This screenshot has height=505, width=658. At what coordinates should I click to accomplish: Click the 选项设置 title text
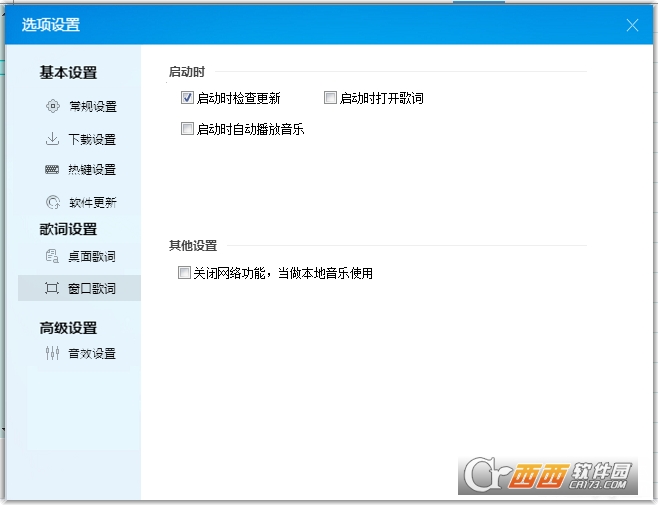tap(51, 25)
